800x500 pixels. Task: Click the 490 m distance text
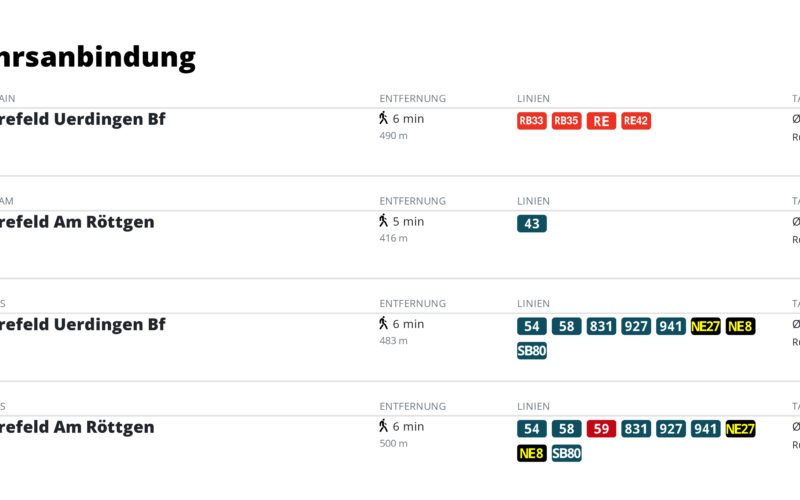coord(393,136)
